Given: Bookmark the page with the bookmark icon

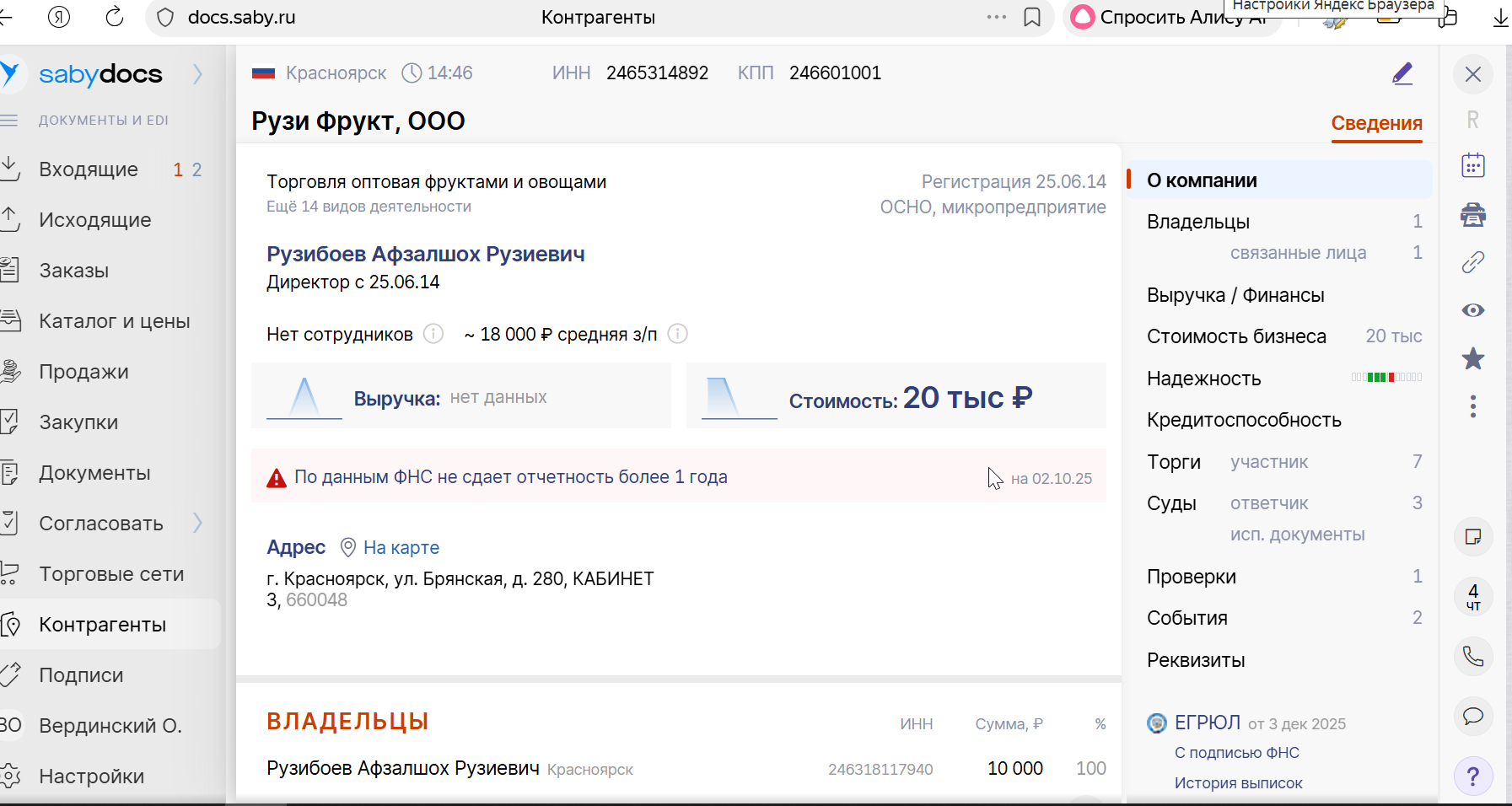Looking at the screenshot, I should tap(1032, 18).
